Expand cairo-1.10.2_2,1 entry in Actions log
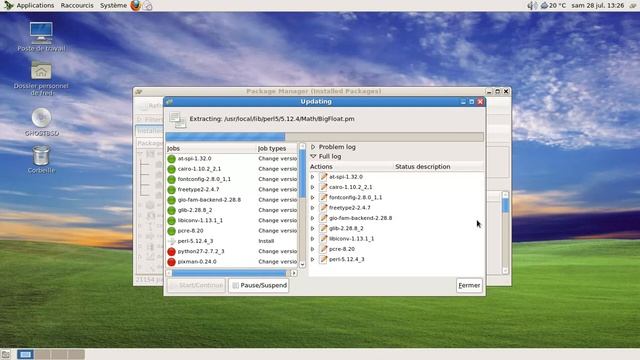The height and width of the screenshot is (360, 640). 313,187
